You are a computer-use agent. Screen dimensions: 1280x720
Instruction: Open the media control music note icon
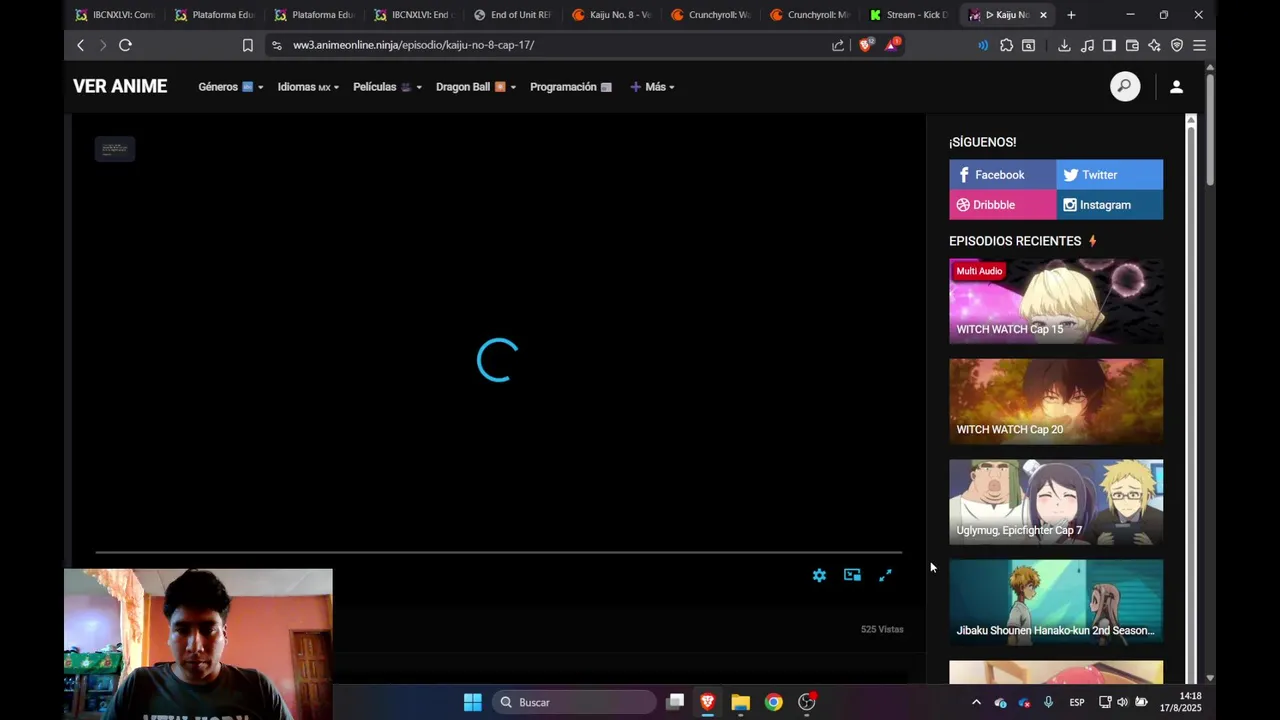(1087, 45)
